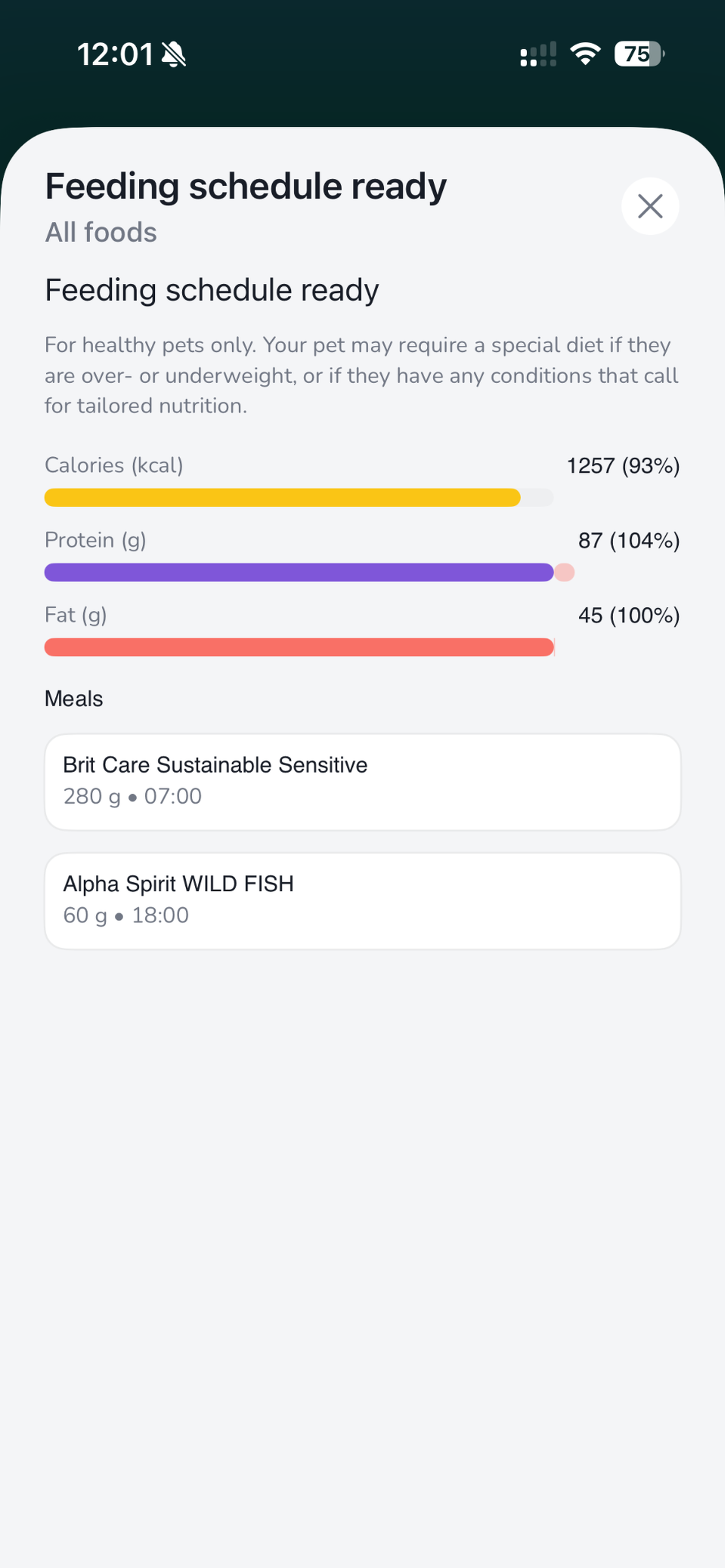Tap the 12:01 clock in status bar

[115, 55]
